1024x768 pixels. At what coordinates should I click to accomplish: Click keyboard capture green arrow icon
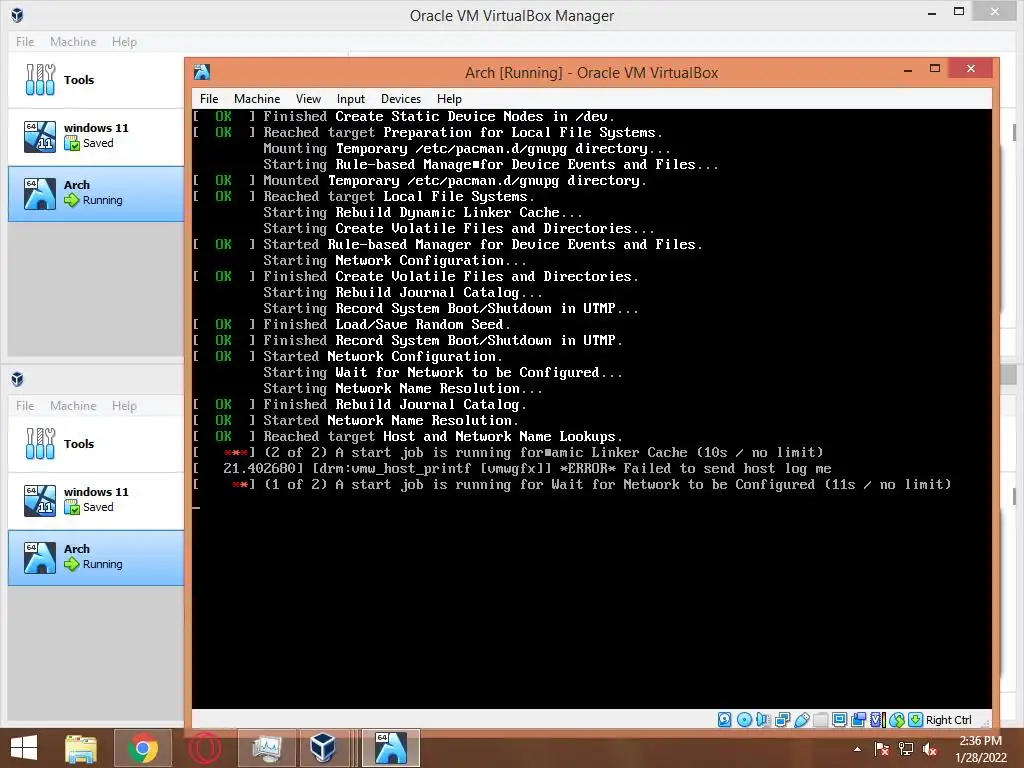pos(916,720)
